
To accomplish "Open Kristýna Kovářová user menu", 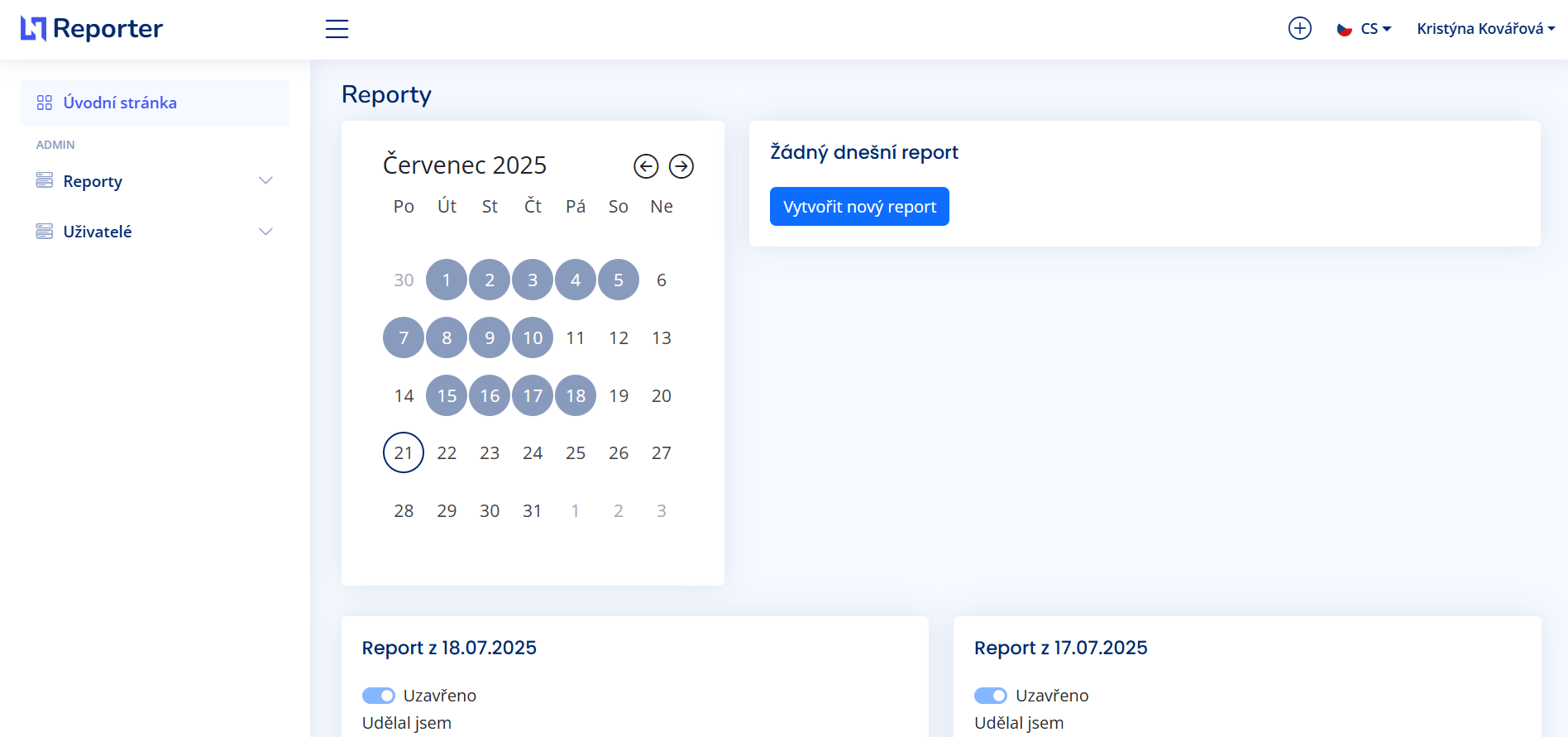I will tap(1485, 29).
